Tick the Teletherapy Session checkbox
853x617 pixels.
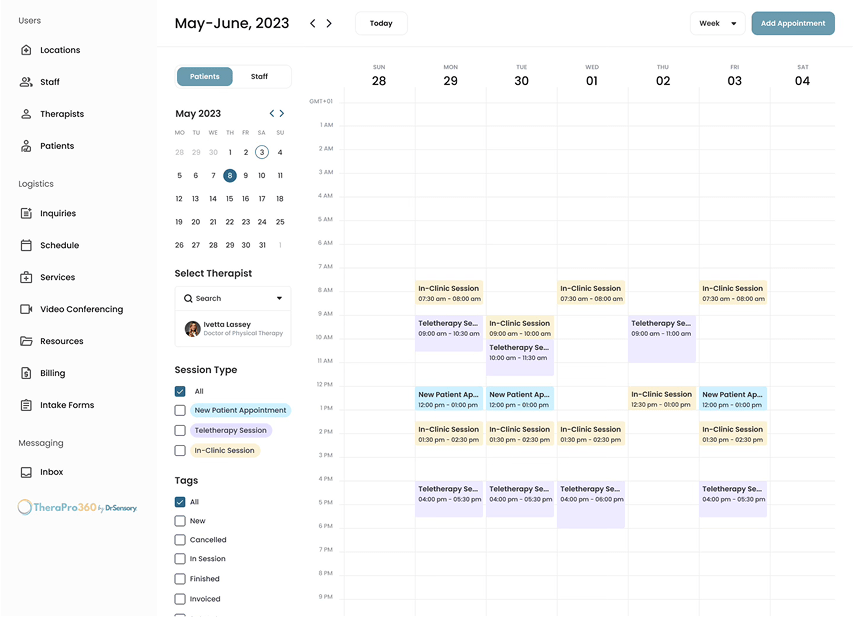[x=180, y=430]
